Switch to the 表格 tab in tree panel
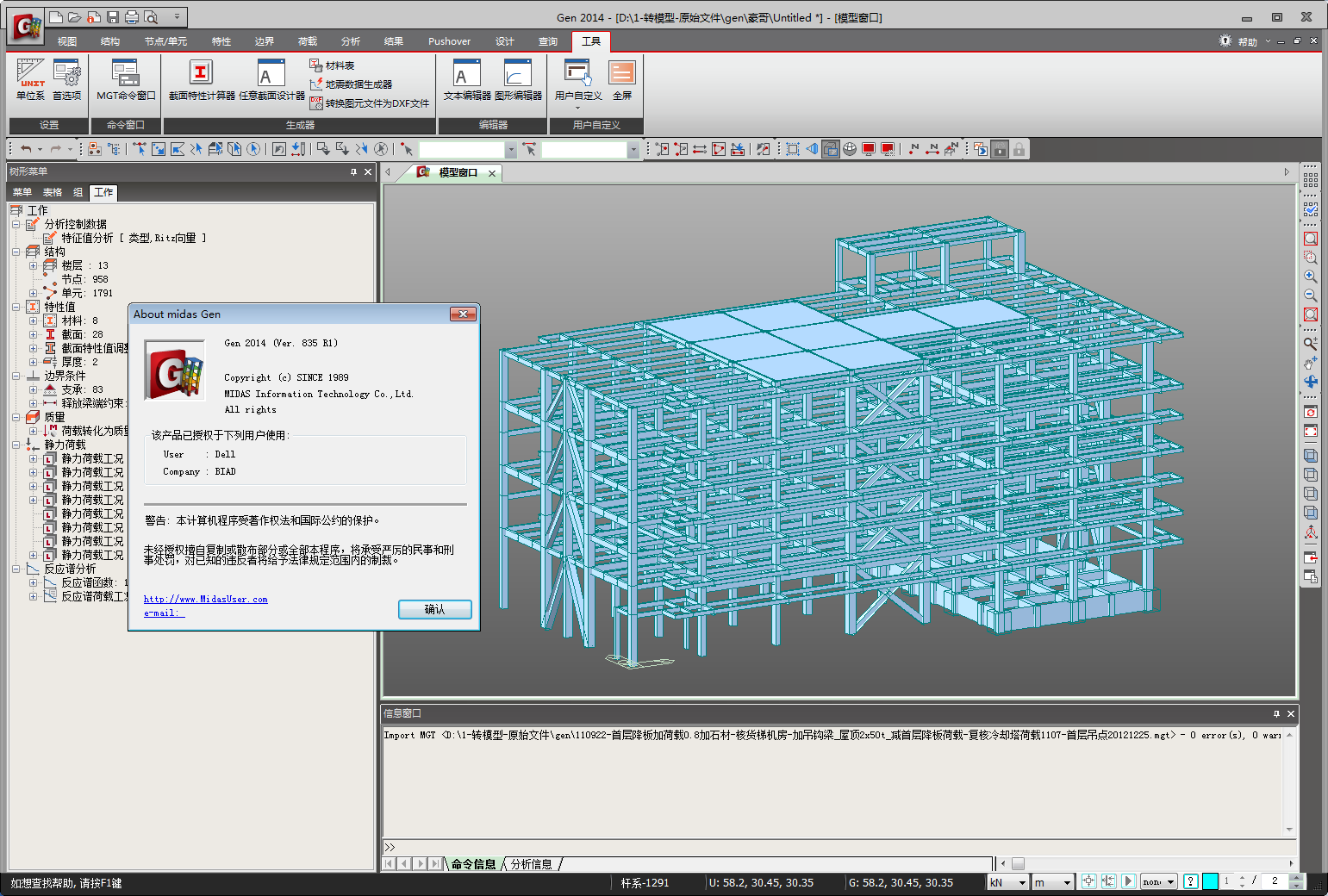This screenshot has width=1328, height=896. tap(53, 192)
